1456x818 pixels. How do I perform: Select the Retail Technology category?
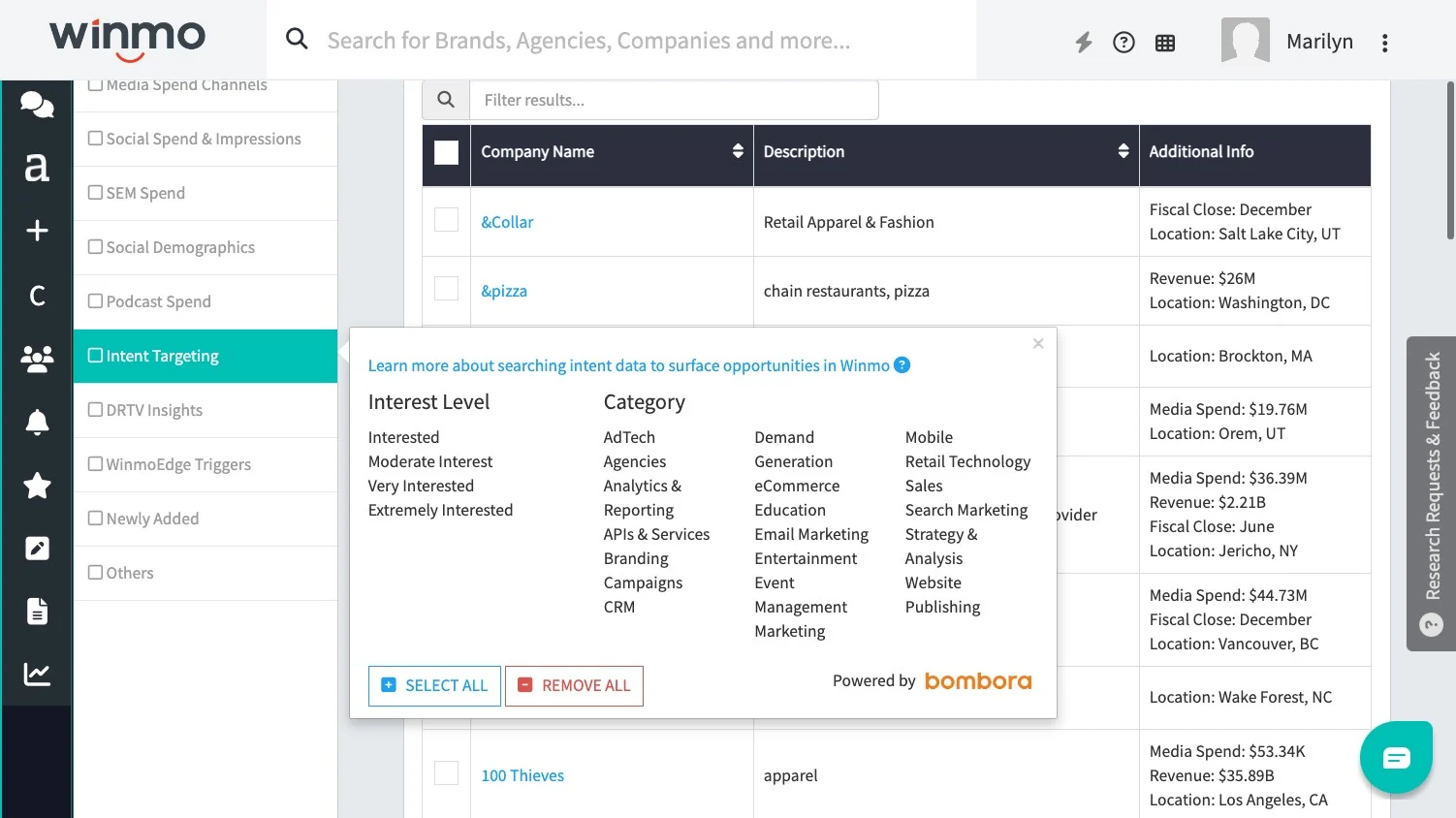[967, 461]
